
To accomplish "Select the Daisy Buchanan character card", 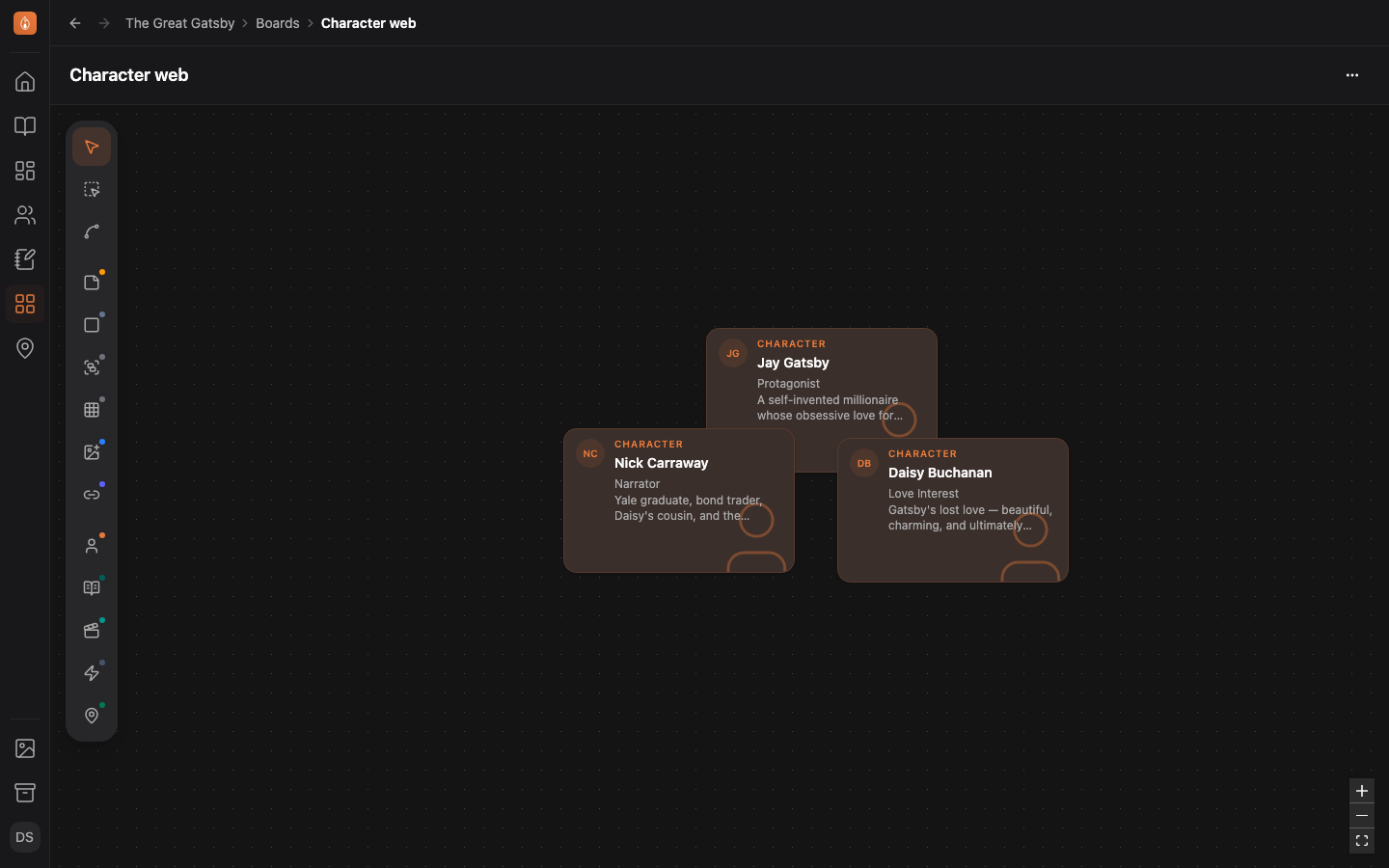I will click(953, 510).
